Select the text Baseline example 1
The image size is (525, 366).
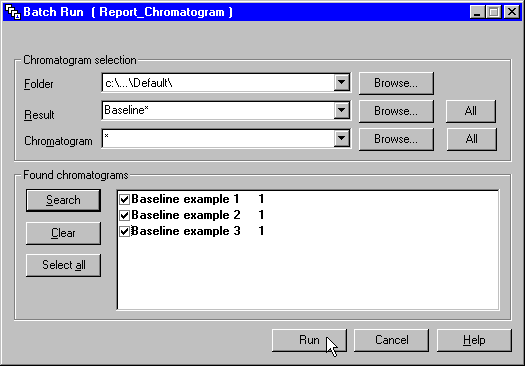tap(185, 199)
